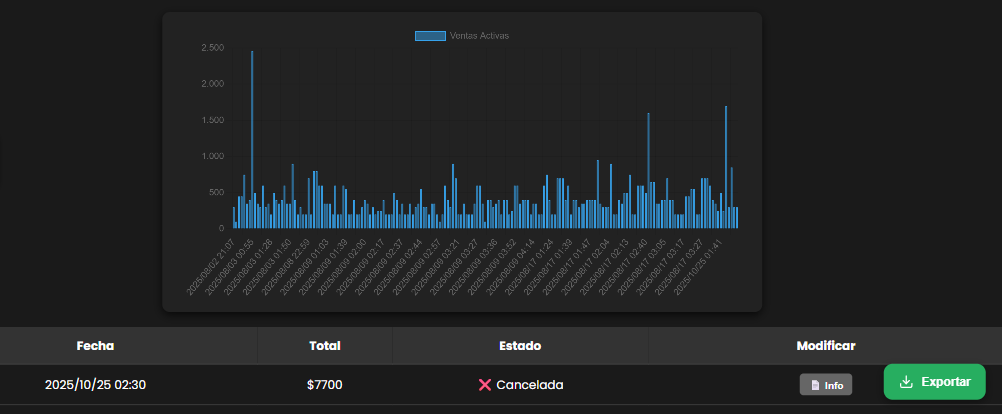Click the Modificar column header
The width and height of the screenshot is (1002, 414).
(x=825, y=346)
